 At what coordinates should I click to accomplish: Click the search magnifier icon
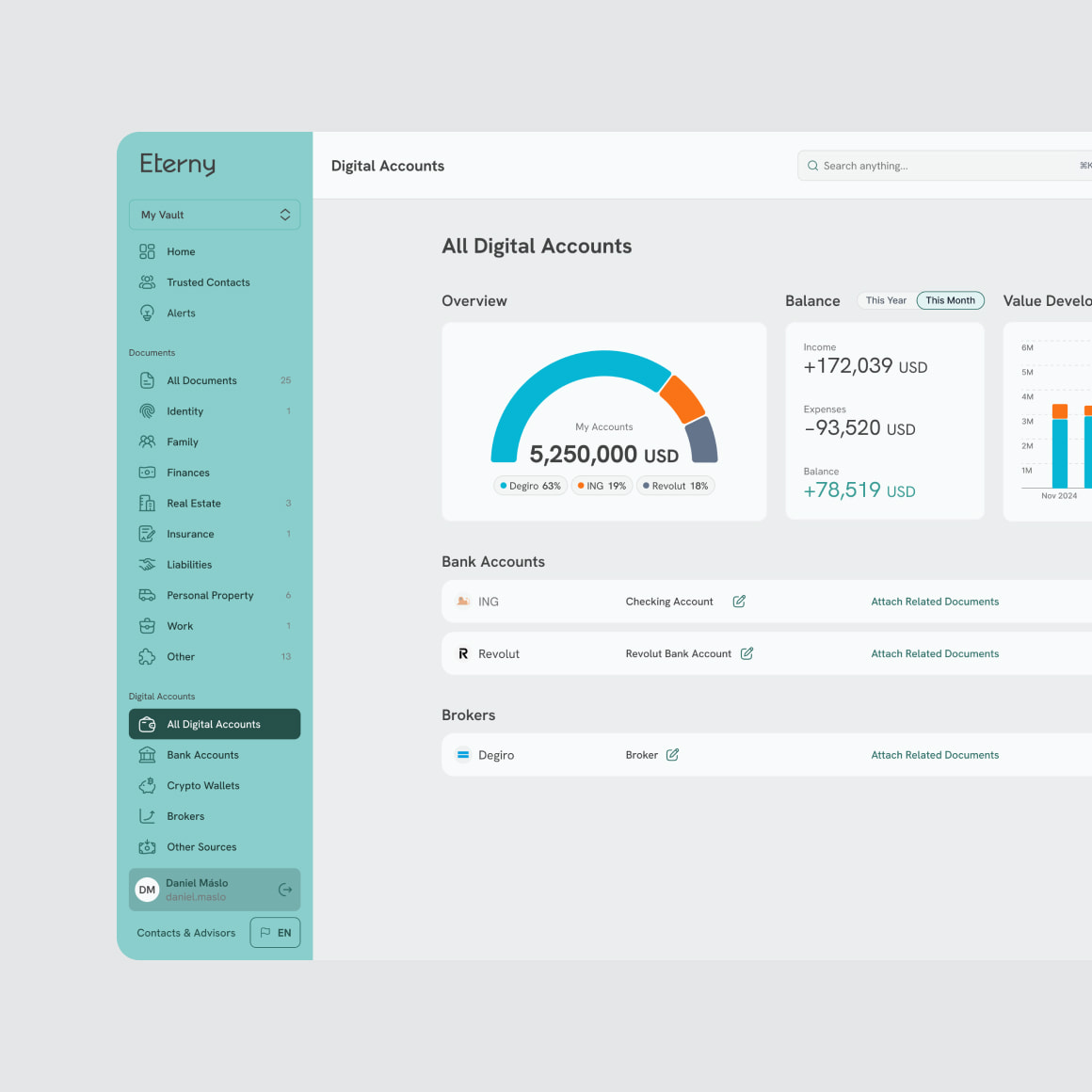[x=812, y=166]
